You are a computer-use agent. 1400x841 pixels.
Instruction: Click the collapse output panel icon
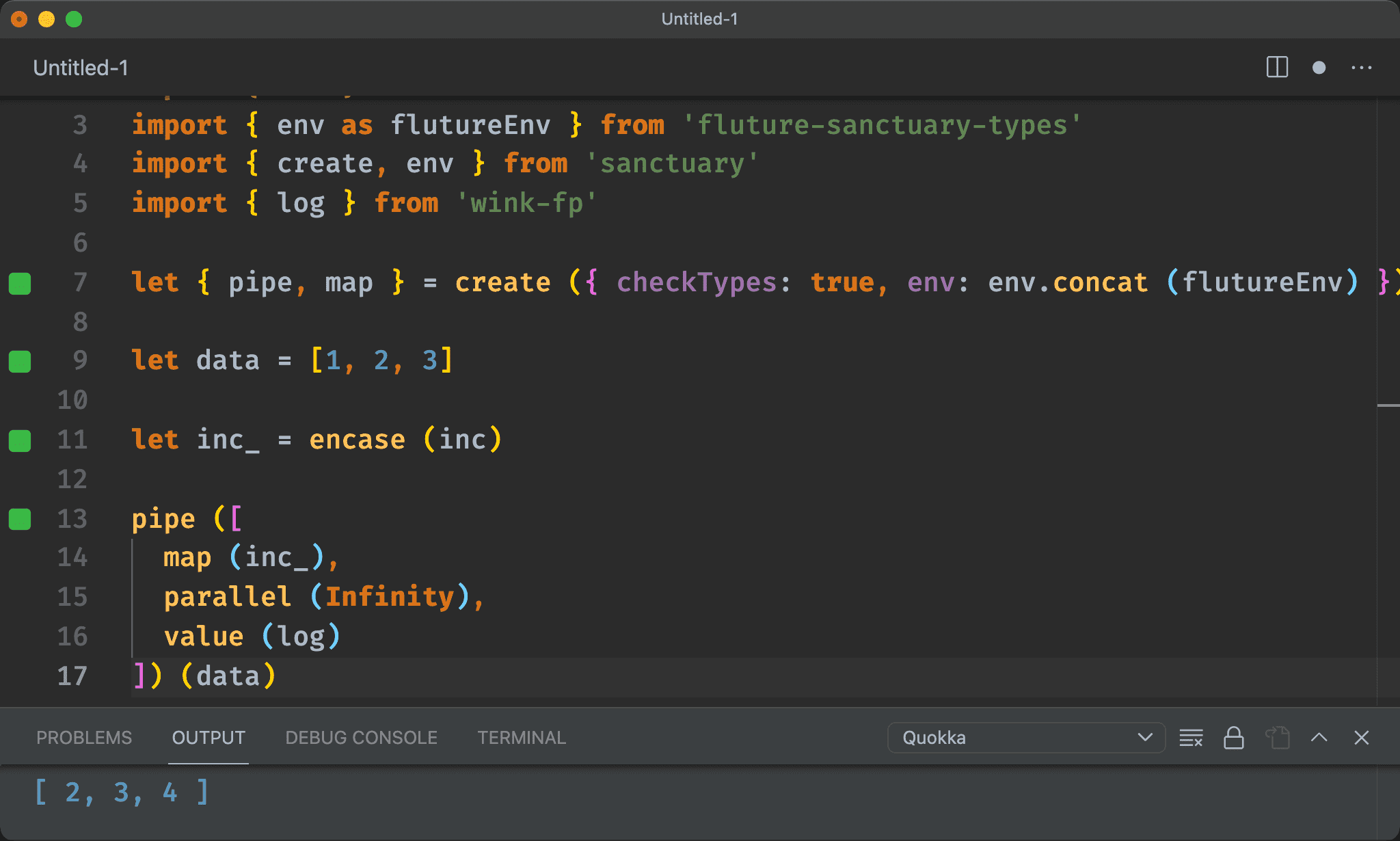(1320, 738)
